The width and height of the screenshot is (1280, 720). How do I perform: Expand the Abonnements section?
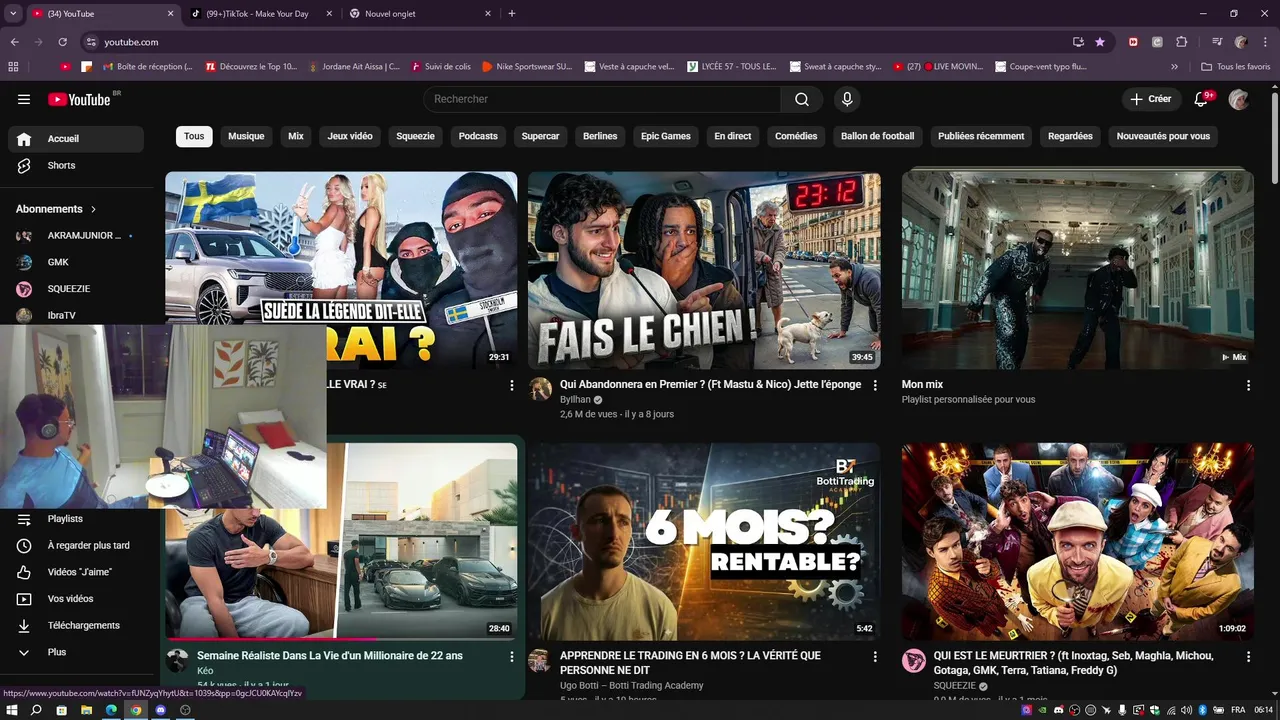(56, 209)
